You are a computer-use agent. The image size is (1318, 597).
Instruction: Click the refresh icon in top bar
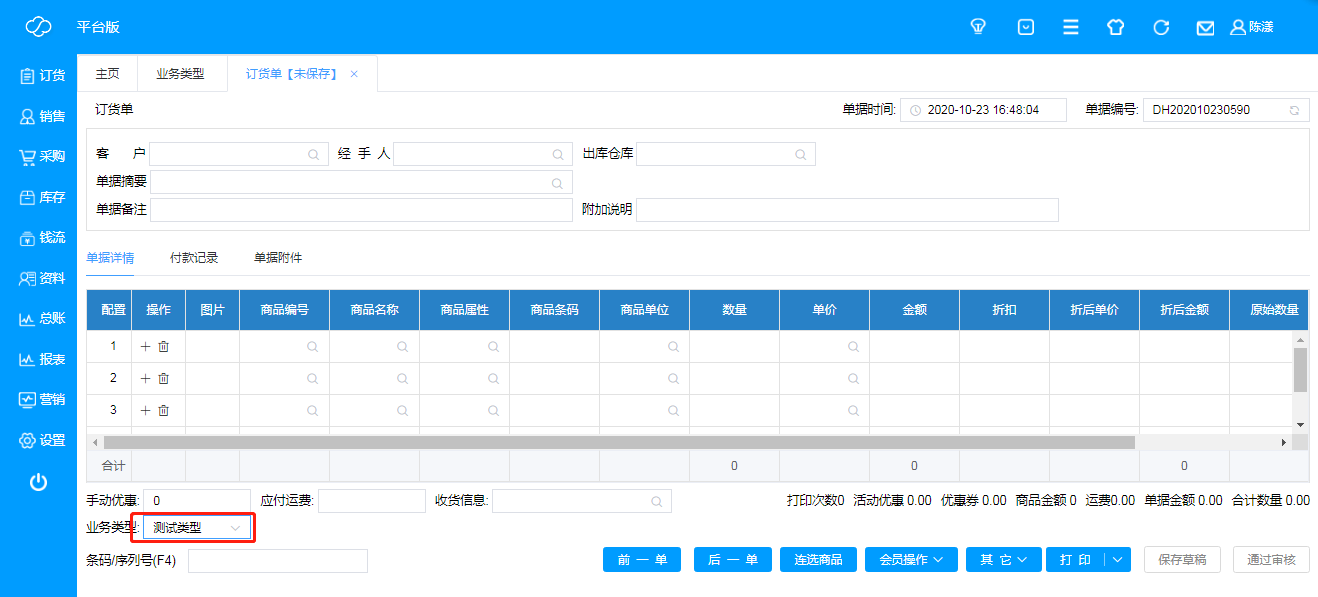[x=1161, y=27]
